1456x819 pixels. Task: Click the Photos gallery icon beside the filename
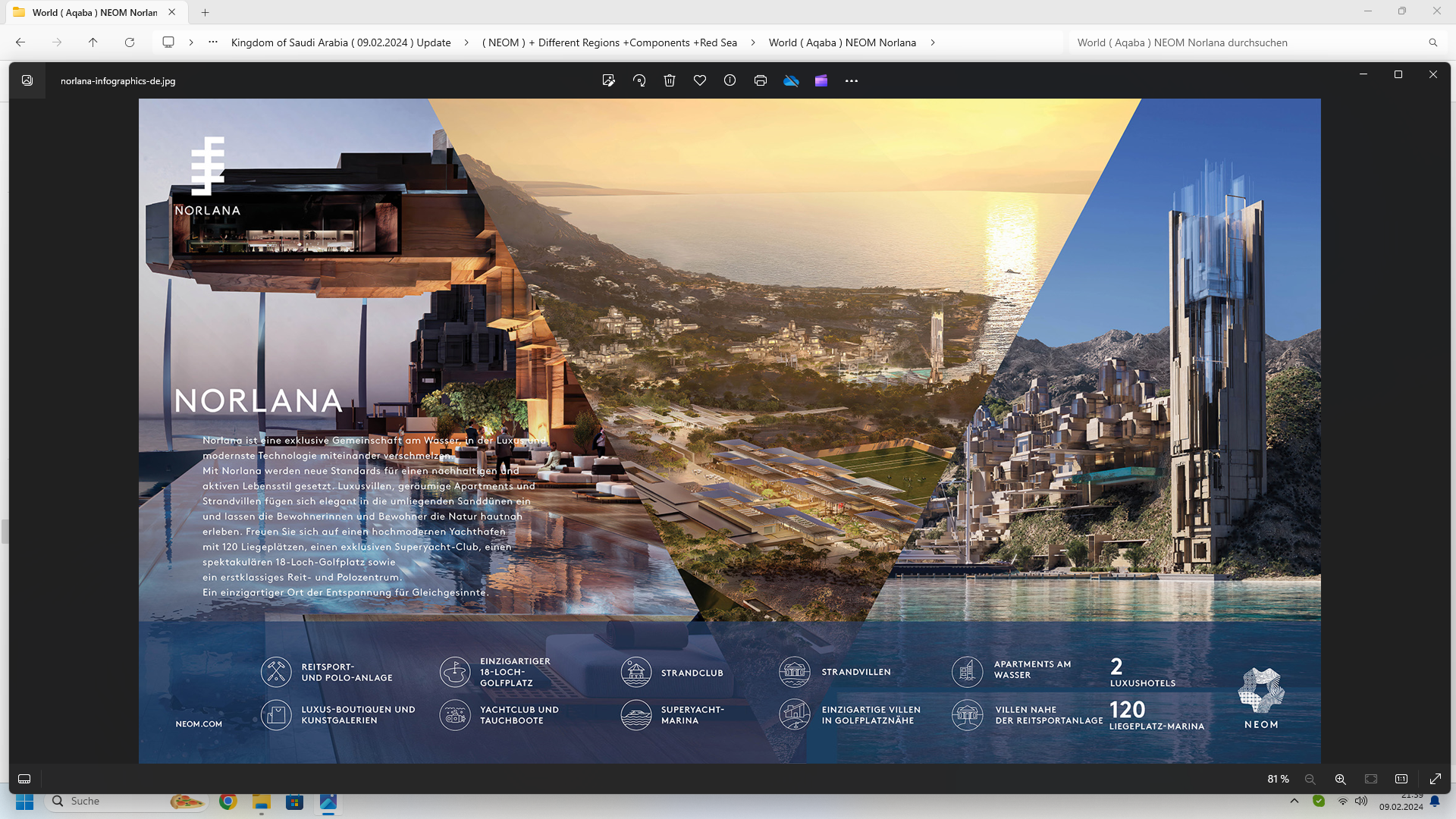tap(27, 80)
